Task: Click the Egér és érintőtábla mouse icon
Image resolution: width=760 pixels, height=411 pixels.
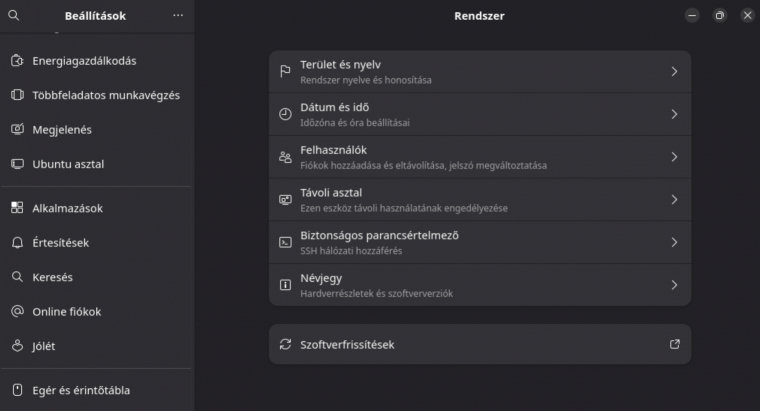Action: coord(17,390)
